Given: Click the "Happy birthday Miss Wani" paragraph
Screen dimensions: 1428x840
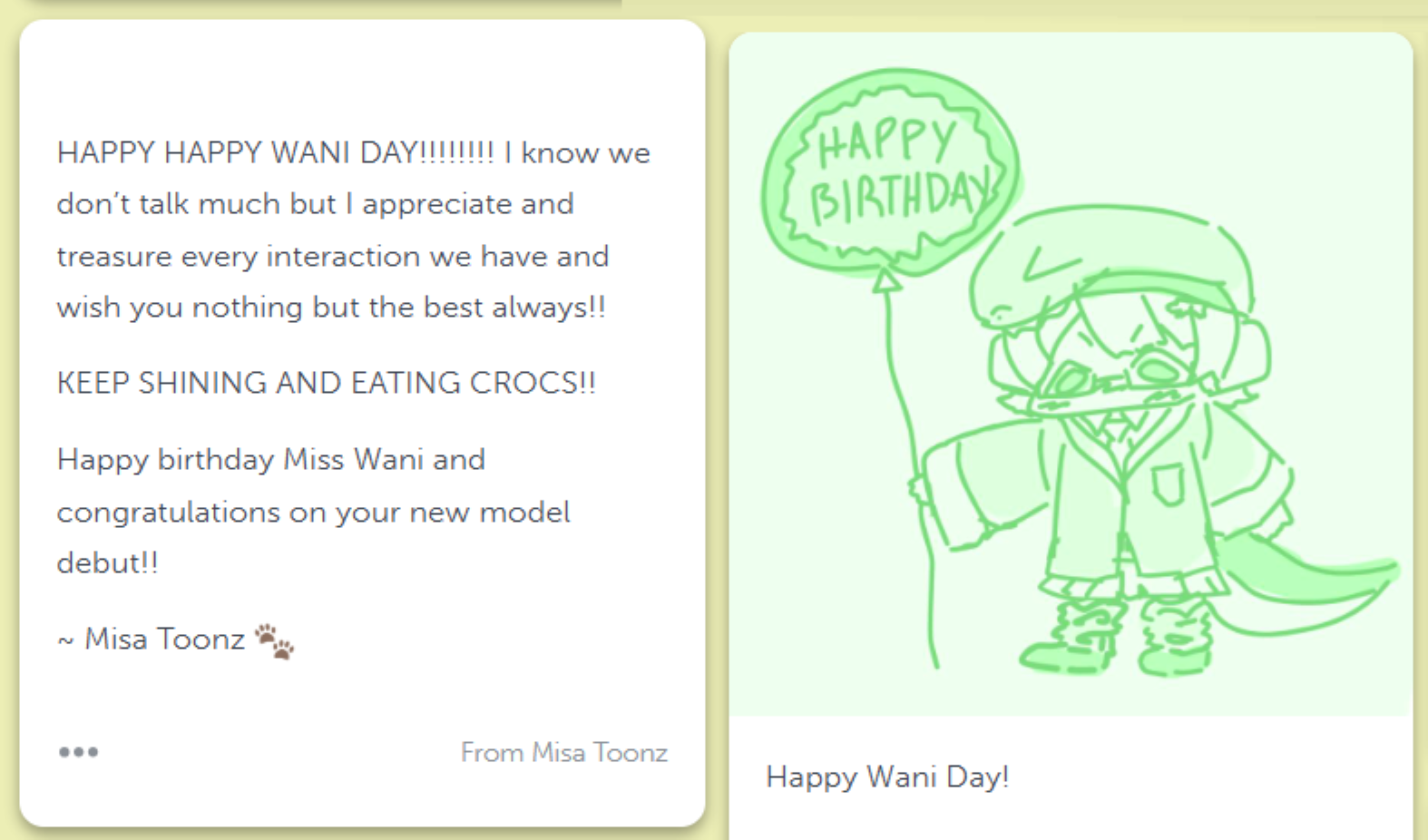Looking at the screenshot, I should click(314, 511).
